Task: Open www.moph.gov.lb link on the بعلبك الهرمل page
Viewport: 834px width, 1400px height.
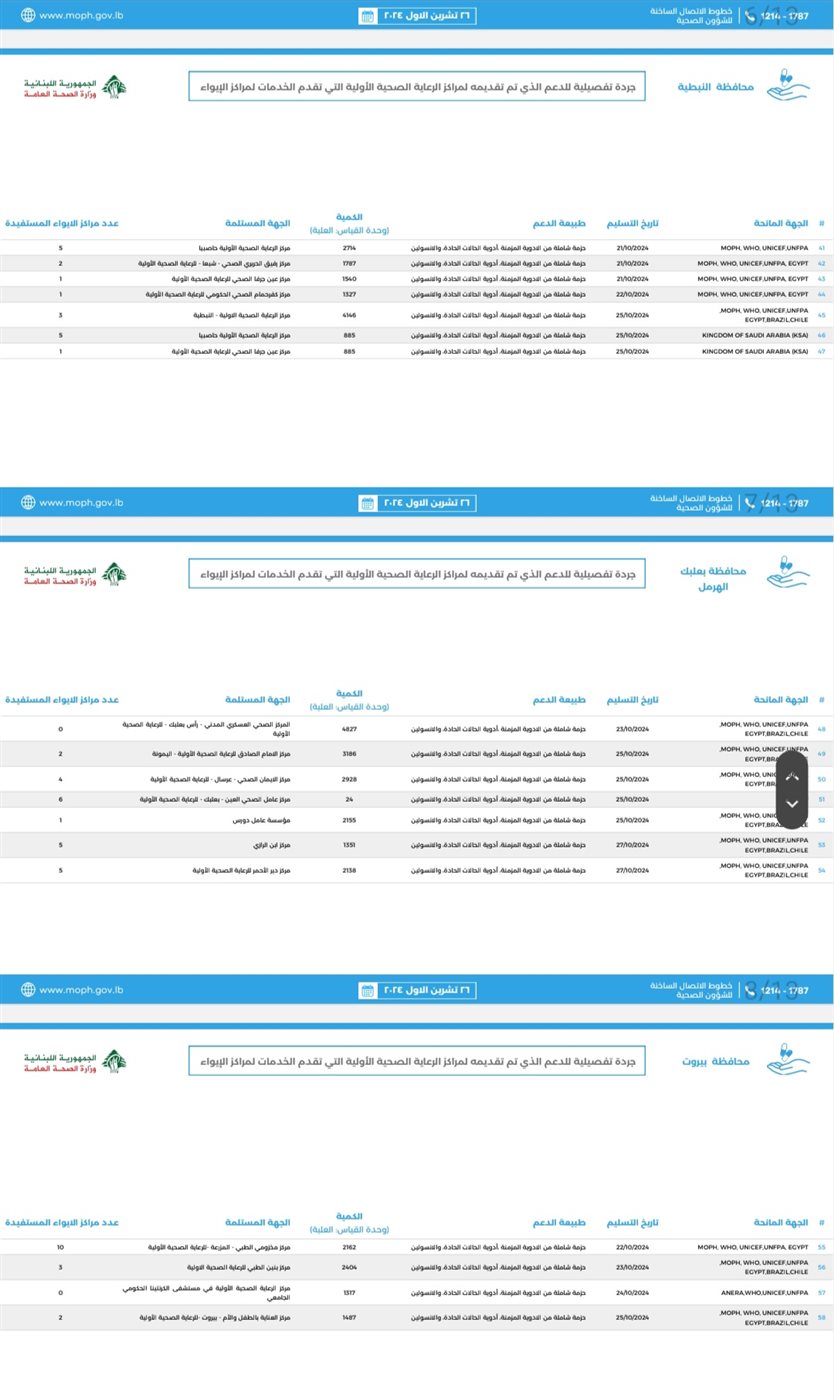Action: tap(81, 502)
